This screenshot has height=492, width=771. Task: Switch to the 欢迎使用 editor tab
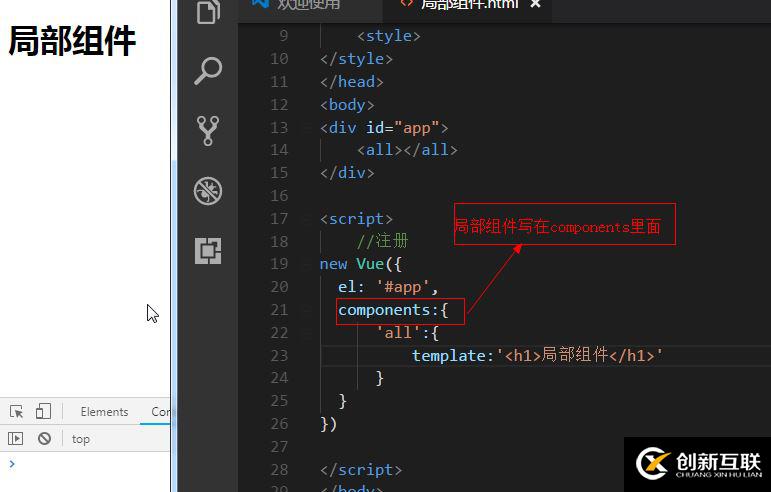(x=309, y=5)
